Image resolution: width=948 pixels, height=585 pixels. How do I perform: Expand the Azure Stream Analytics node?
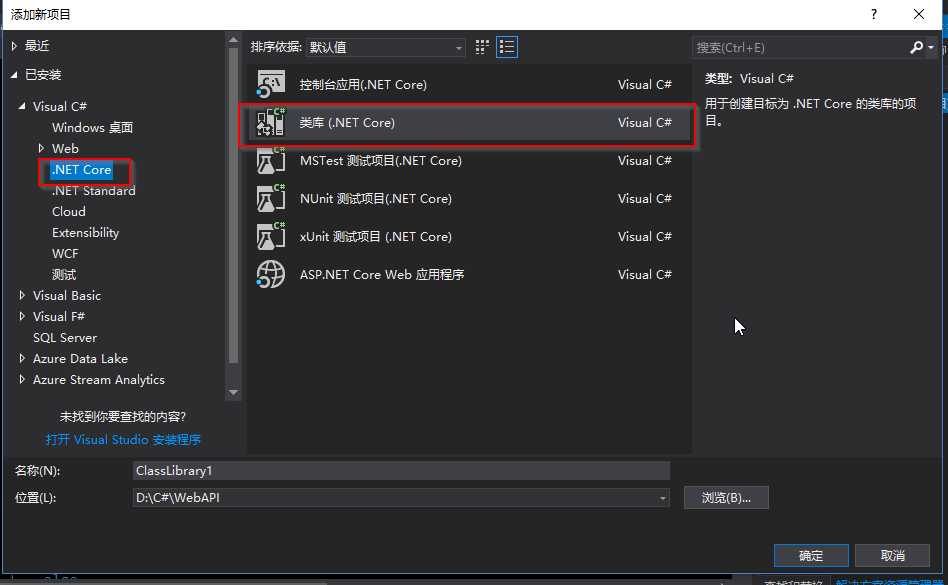(22, 380)
